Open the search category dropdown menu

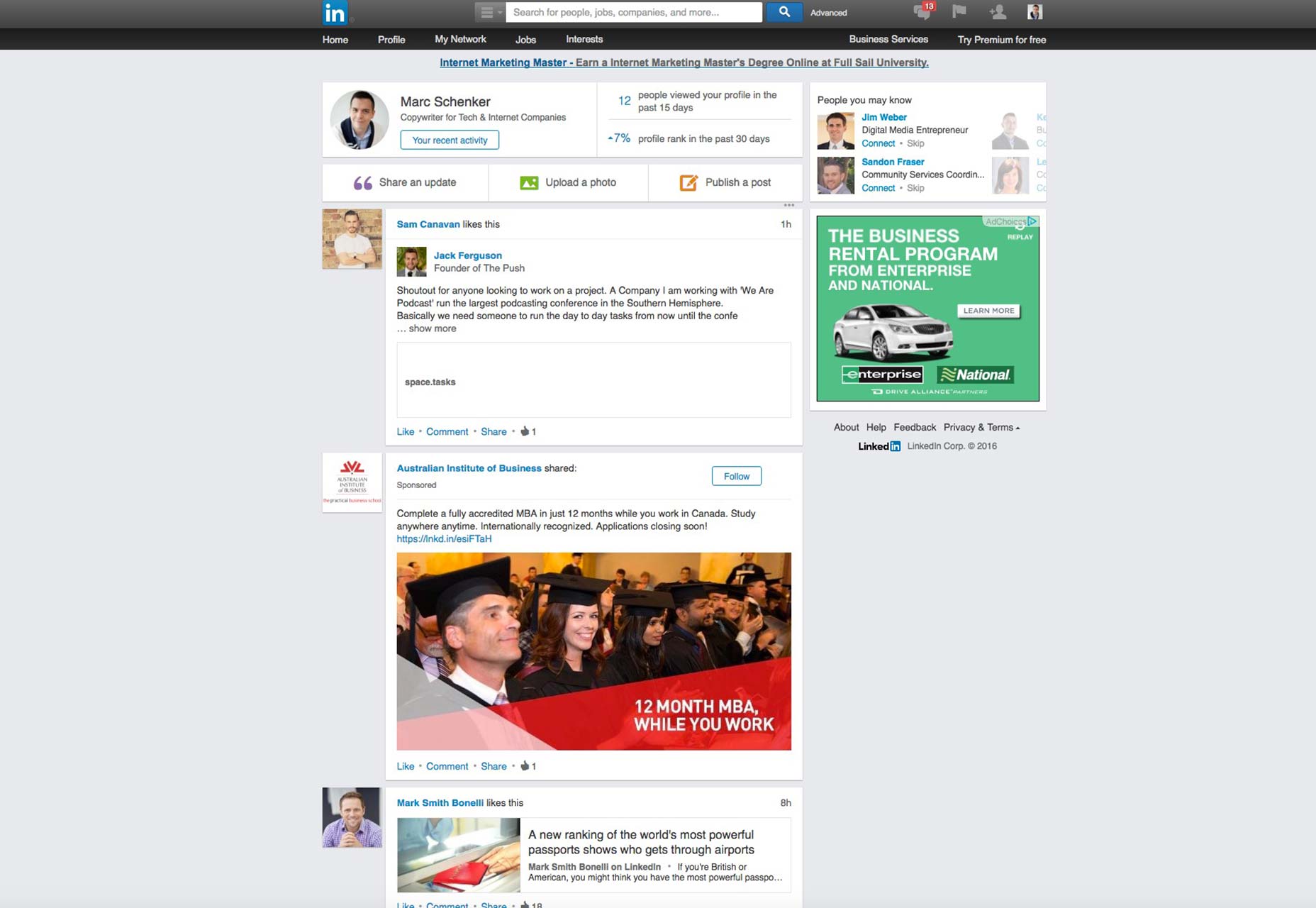[489, 12]
